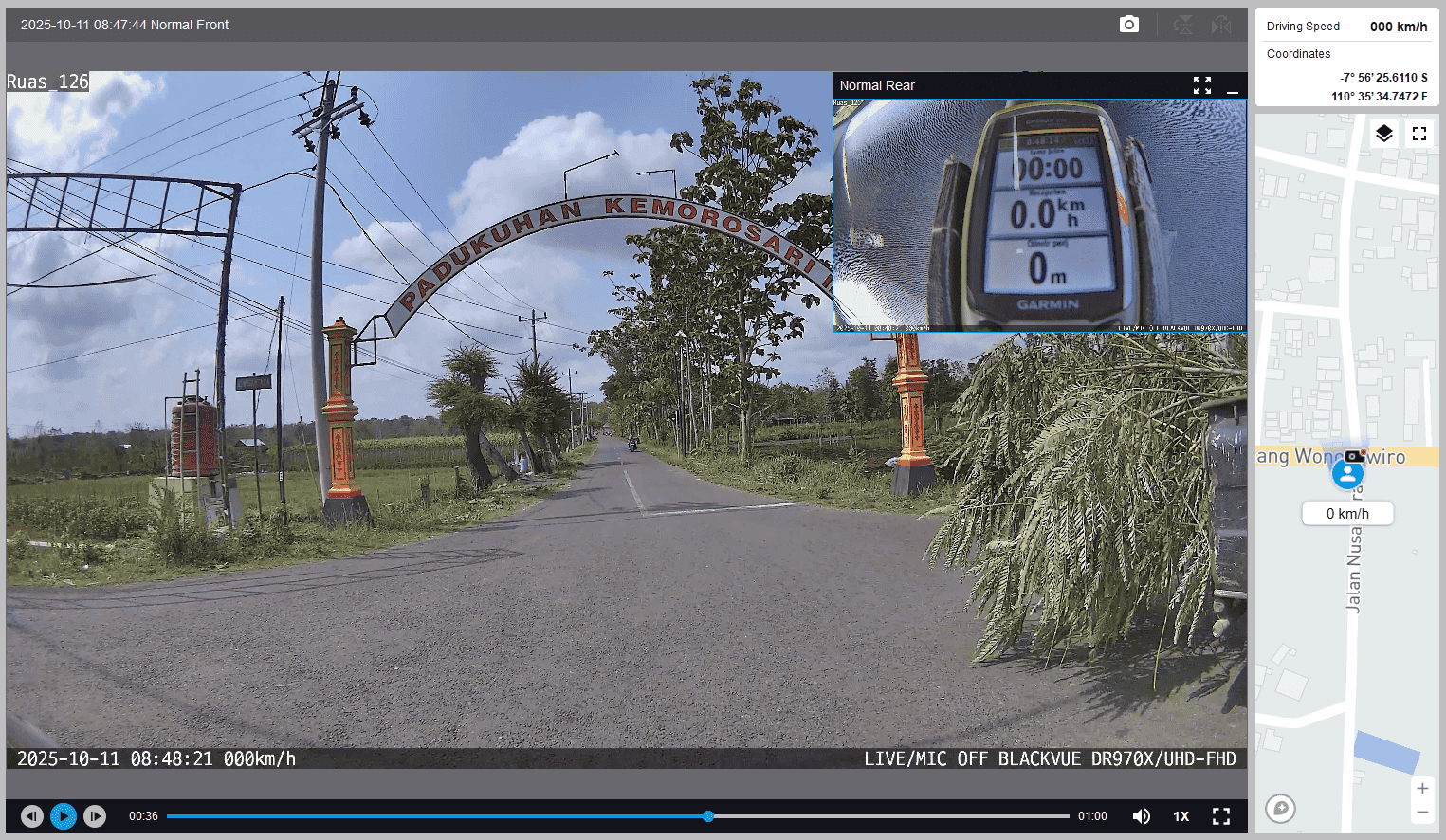1446x840 pixels.
Task: Step to the next frame
Action: coord(95,816)
